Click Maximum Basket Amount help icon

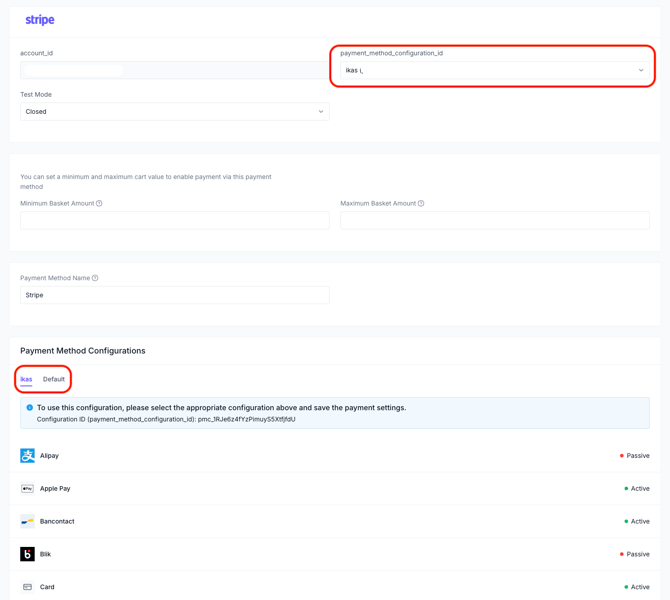click(421, 203)
